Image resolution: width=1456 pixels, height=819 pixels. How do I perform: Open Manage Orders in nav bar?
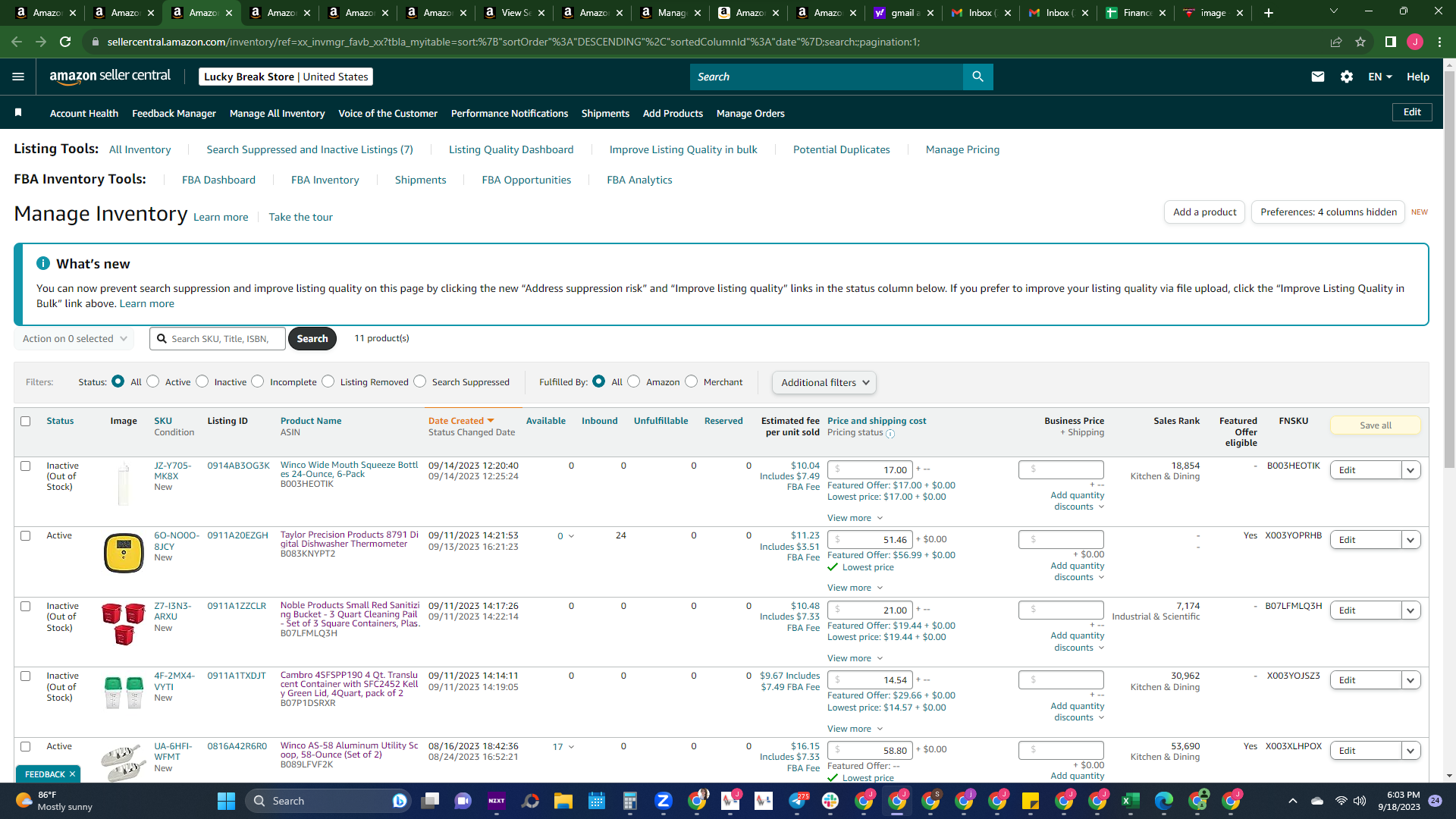(x=751, y=113)
